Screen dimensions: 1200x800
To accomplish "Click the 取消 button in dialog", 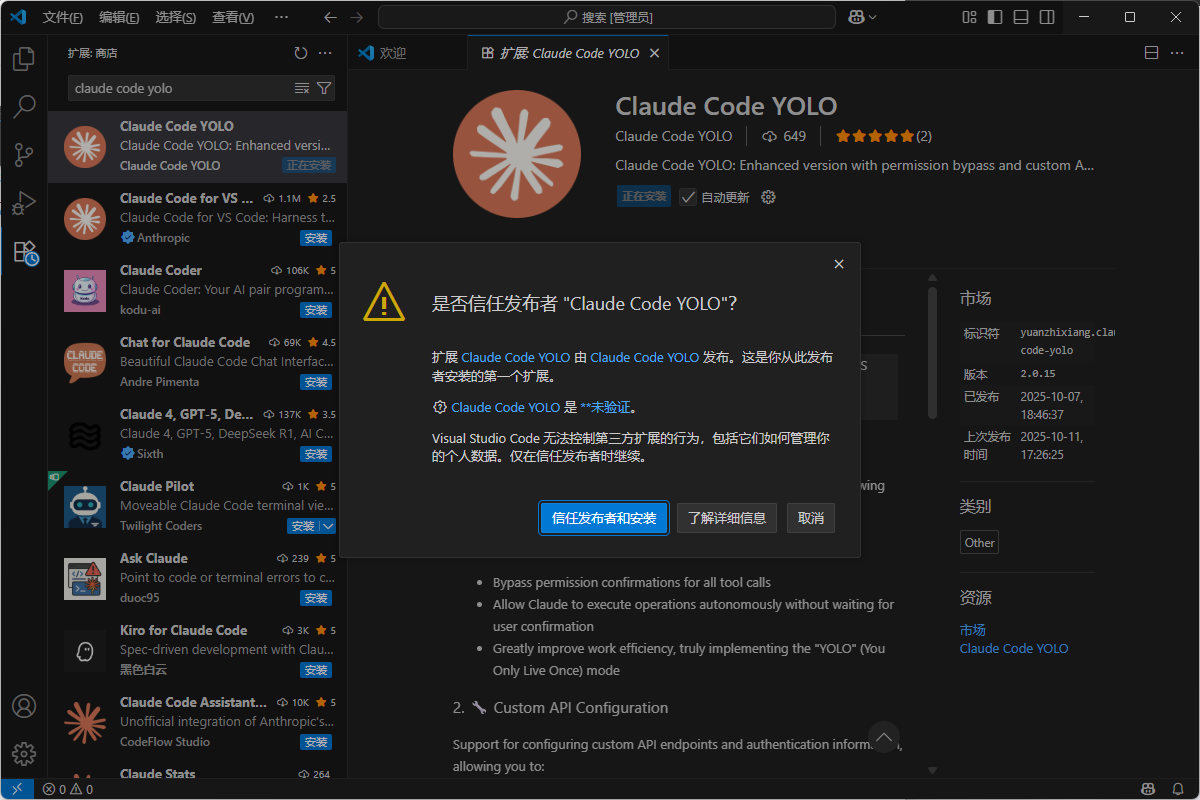I will point(811,518).
